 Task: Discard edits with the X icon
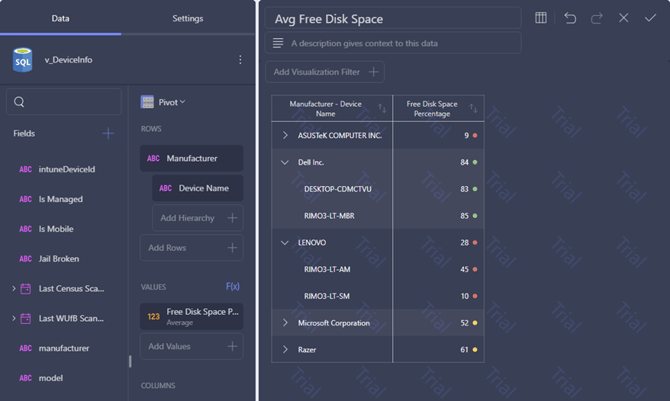click(x=623, y=18)
